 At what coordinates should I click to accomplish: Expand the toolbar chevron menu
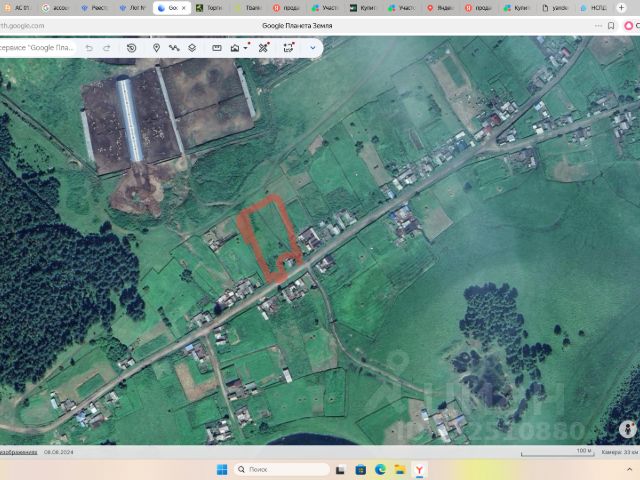(x=313, y=48)
